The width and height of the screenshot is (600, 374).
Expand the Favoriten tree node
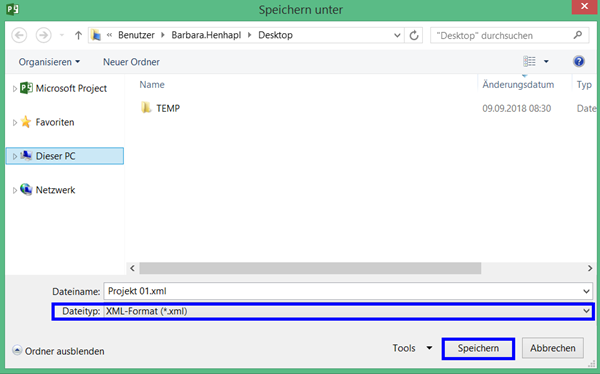point(15,122)
